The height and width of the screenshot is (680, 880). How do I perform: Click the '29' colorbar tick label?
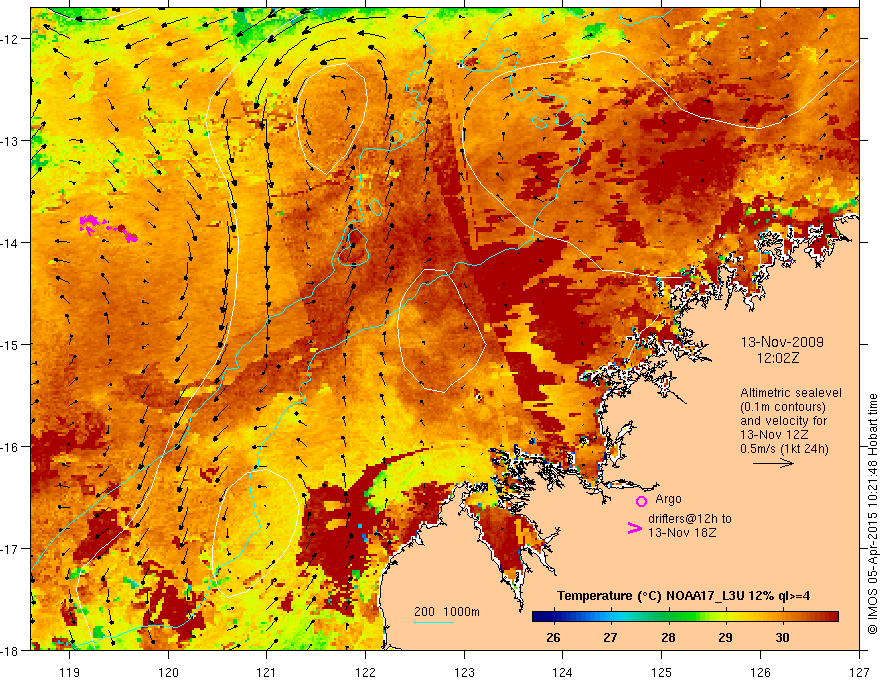(x=725, y=637)
